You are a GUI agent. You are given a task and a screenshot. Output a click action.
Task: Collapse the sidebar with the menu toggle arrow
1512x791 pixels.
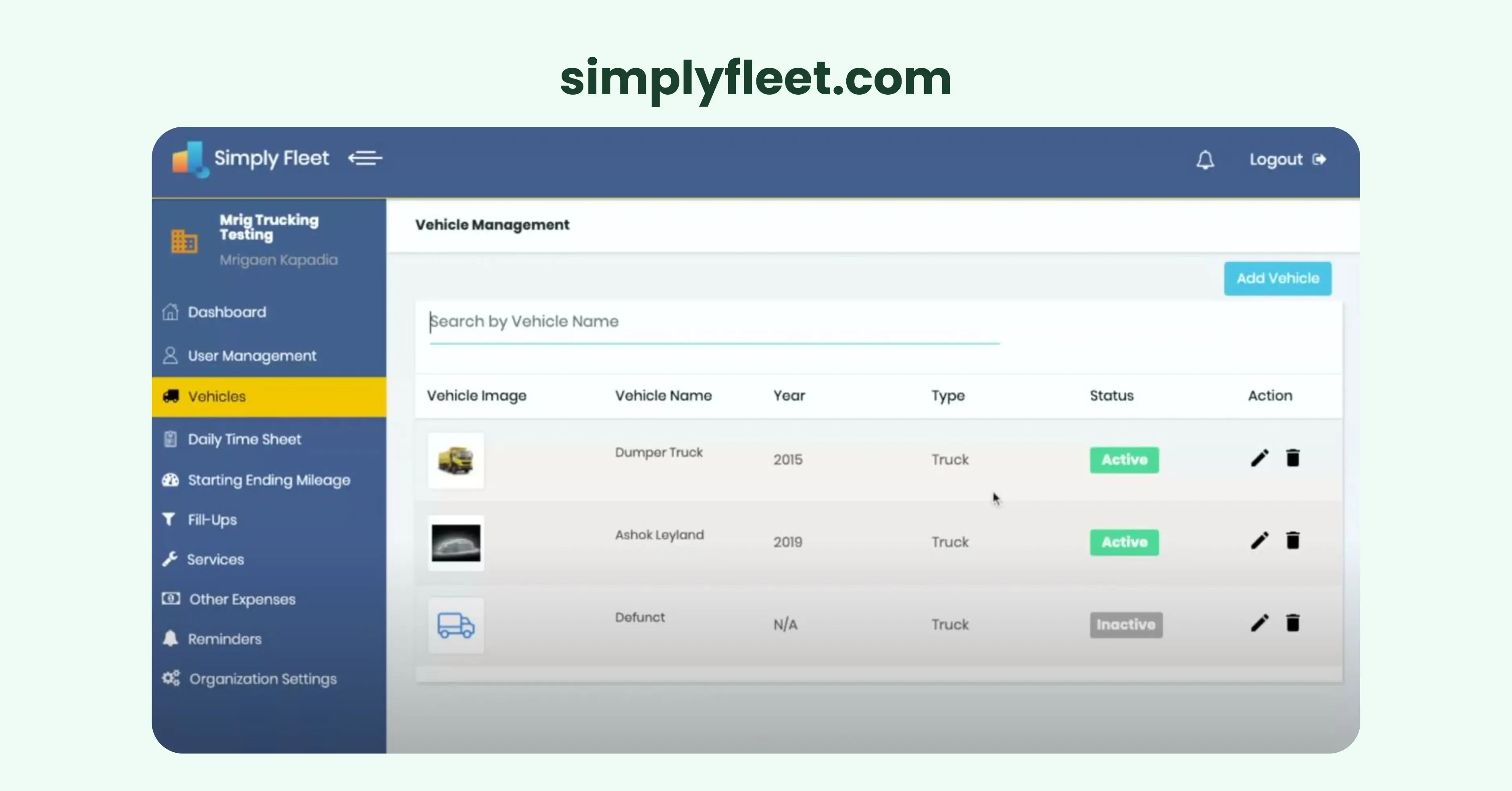pyautogui.click(x=365, y=158)
